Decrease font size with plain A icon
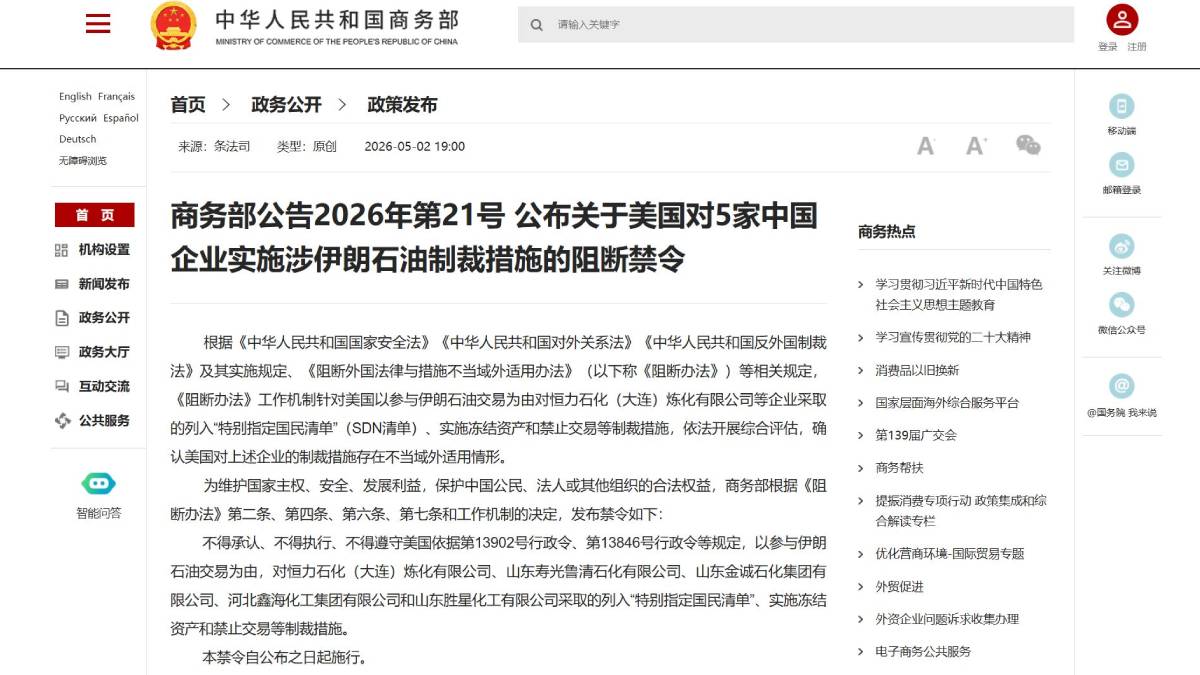The width and height of the screenshot is (1200, 675). tap(925, 146)
